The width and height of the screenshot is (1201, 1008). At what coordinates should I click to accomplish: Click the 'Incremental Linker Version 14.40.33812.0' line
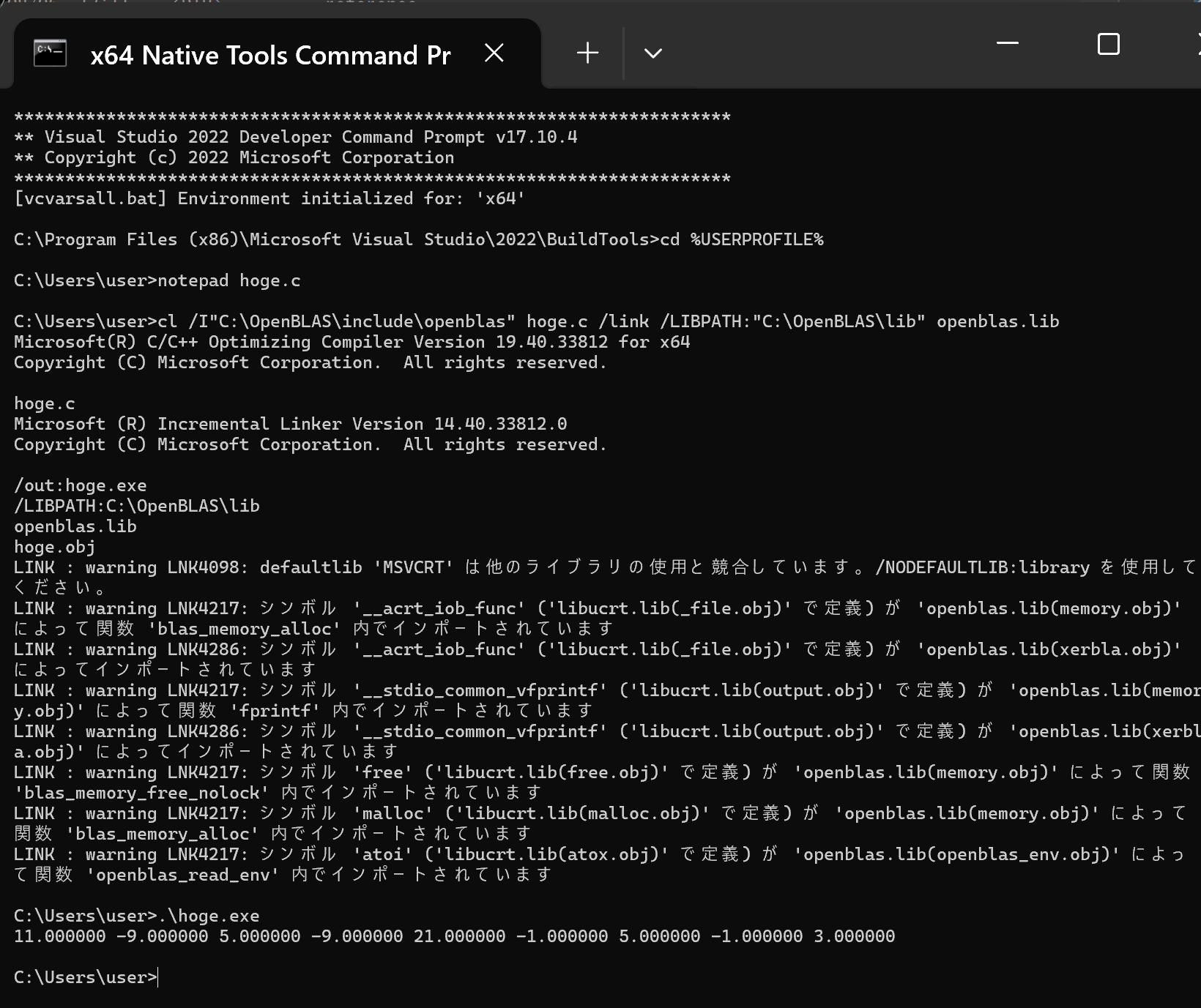291,424
